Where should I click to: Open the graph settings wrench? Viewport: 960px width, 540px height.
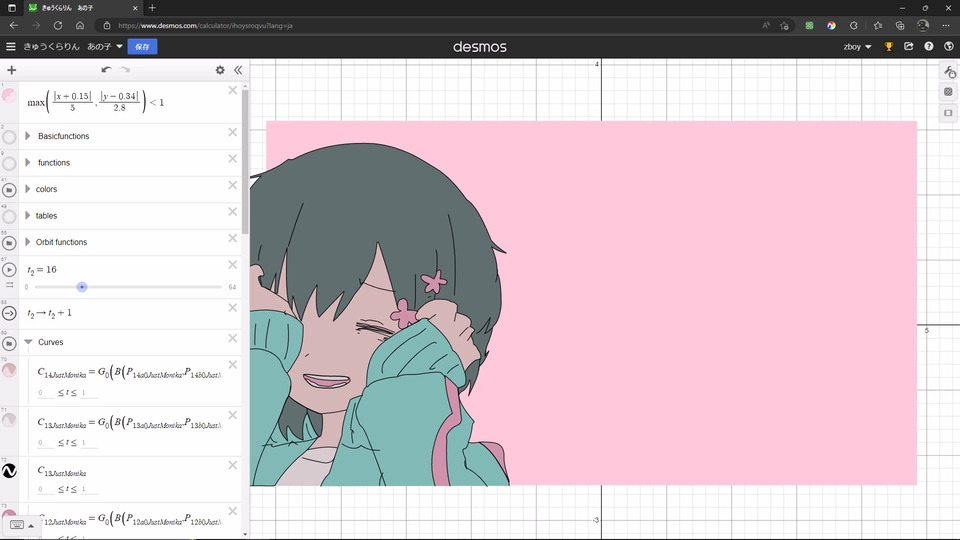948,72
